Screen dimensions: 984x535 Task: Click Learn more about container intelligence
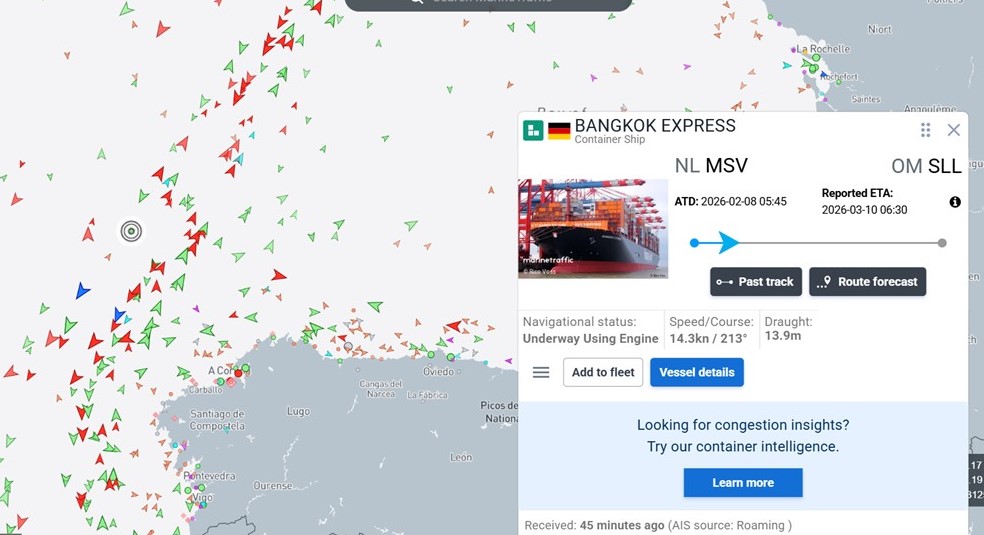[x=743, y=482]
